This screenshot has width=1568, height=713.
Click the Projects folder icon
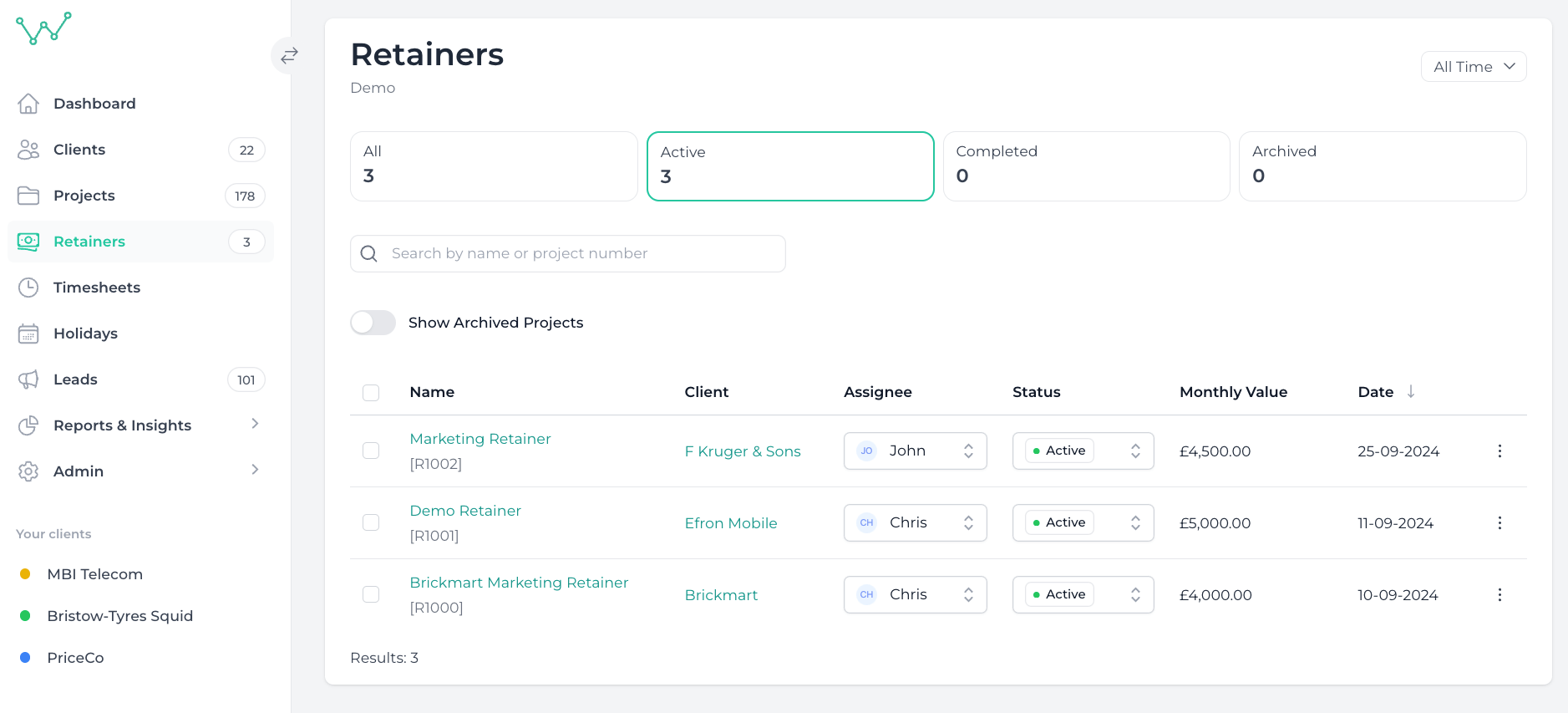(28, 196)
